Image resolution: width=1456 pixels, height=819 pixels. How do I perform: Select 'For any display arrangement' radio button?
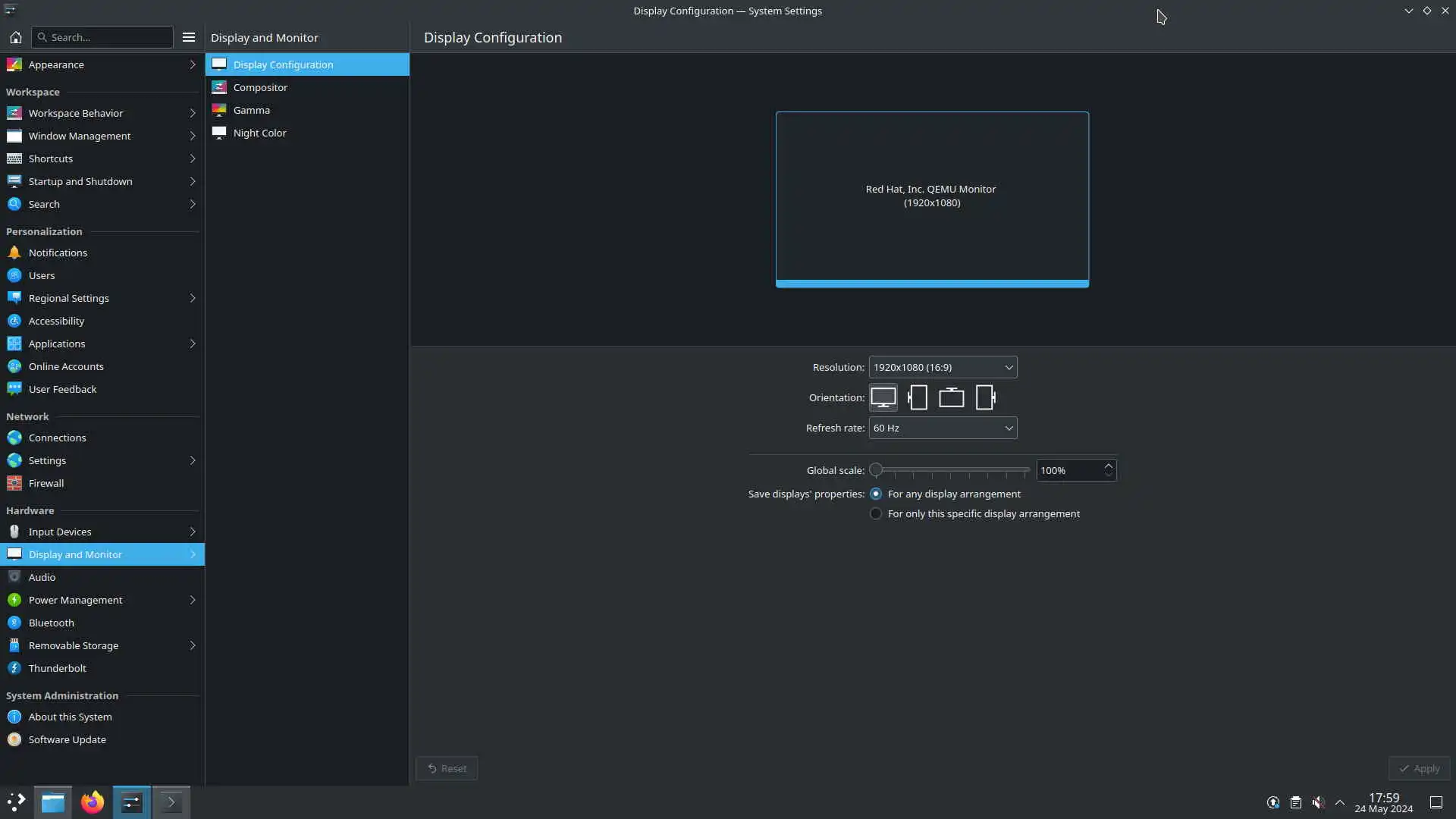[x=876, y=494]
